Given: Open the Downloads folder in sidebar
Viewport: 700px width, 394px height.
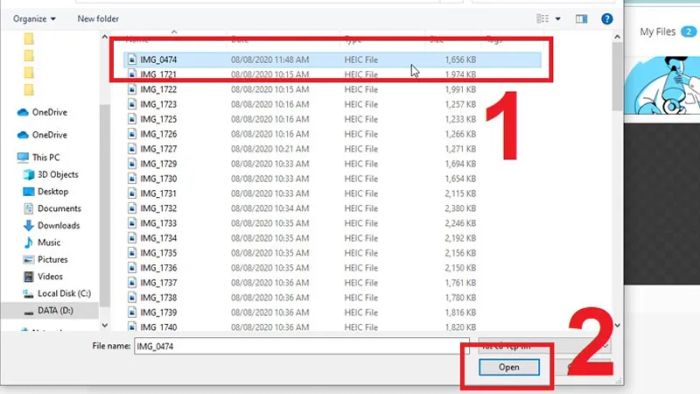Looking at the screenshot, I should point(51,225).
